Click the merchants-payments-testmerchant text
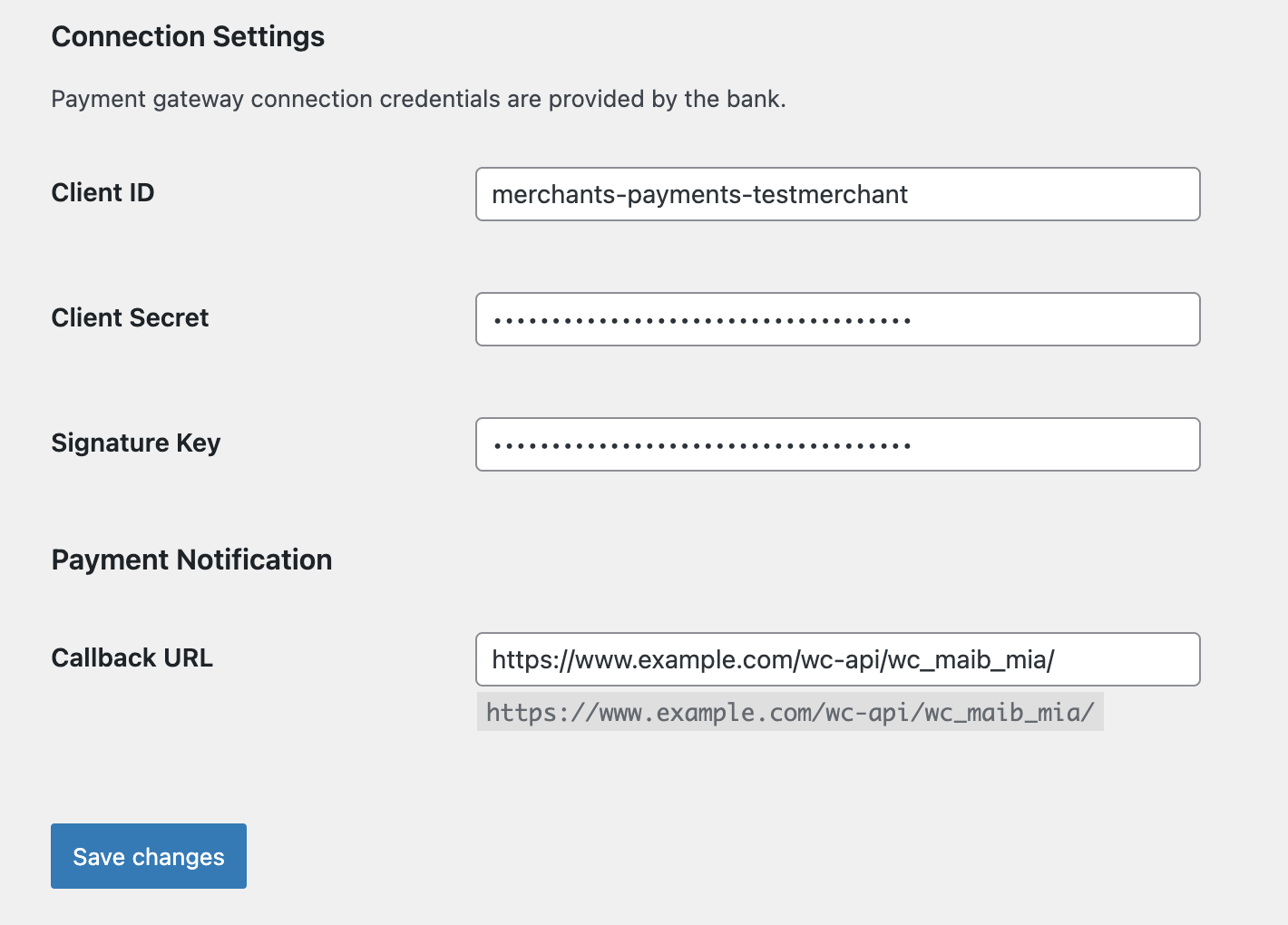1288x925 pixels. [x=699, y=194]
